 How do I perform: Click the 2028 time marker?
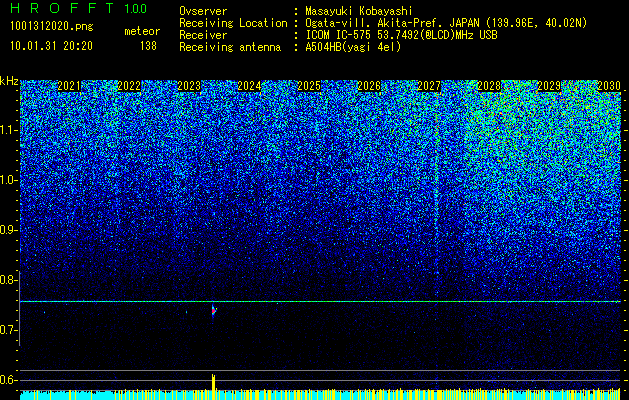tap(489, 86)
